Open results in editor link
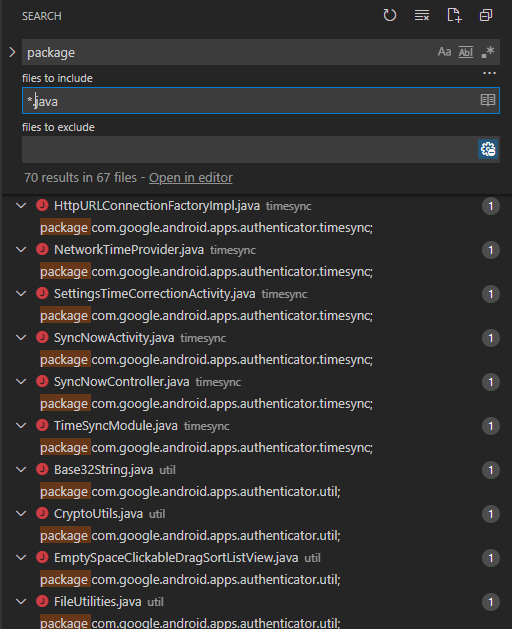Viewport: 512px width, 629px height. pyautogui.click(x=191, y=177)
